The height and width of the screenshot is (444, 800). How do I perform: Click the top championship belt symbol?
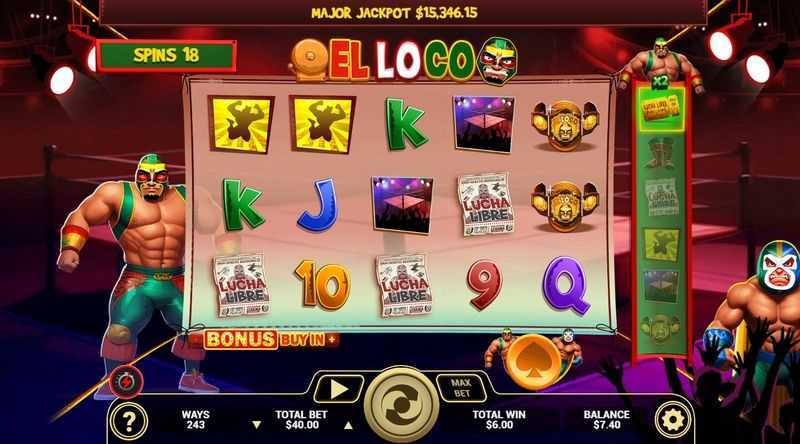(565, 125)
